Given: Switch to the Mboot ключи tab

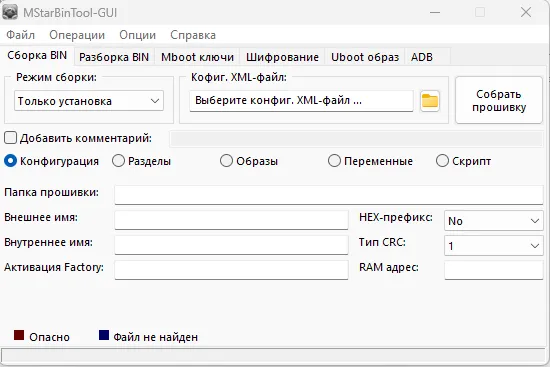Looking at the screenshot, I should pyautogui.click(x=197, y=57).
